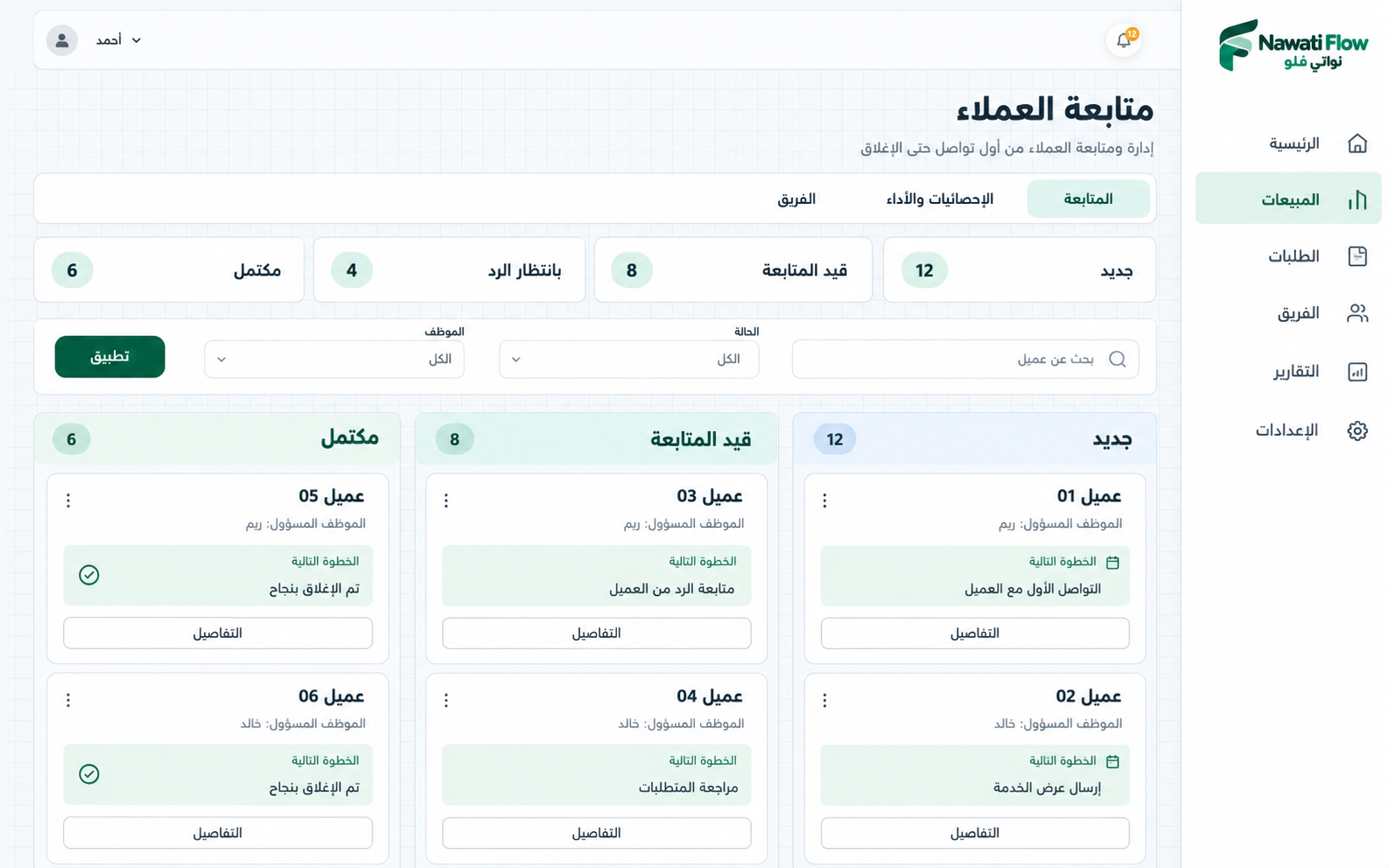The image size is (1388, 868).
Task: Switch to the الإحصائيات والأداء tab
Action: coord(940,199)
